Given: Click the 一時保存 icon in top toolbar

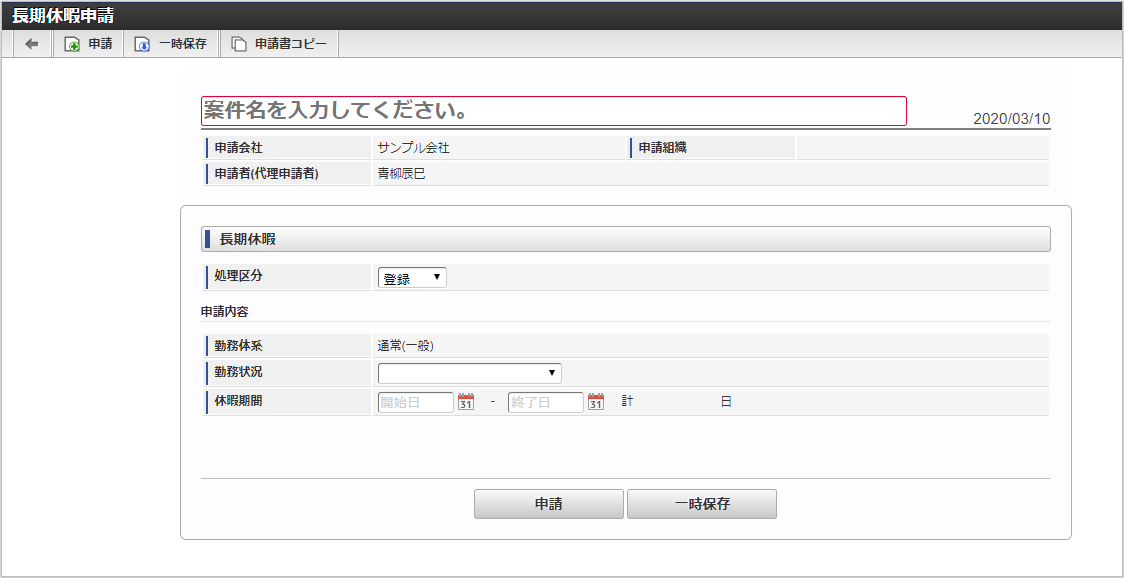Looking at the screenshot, I should (x=143, y=44).
